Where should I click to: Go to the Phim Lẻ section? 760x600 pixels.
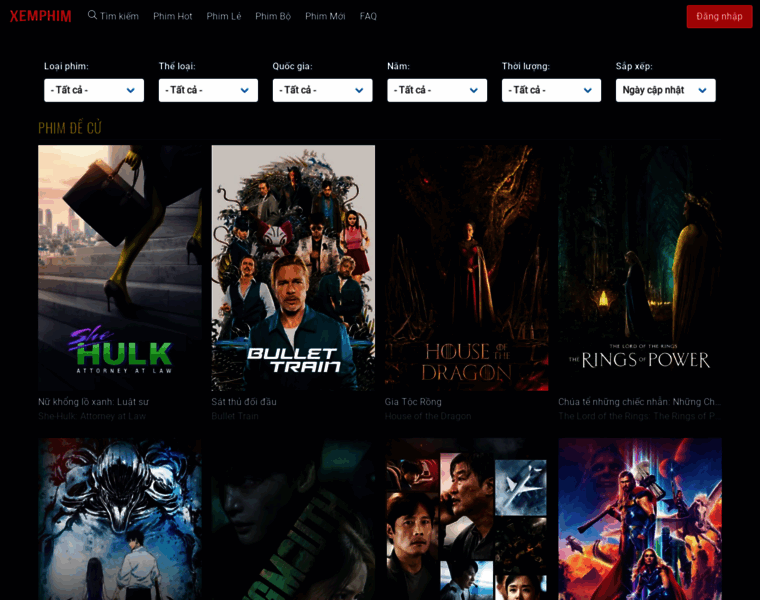click(x=223, y=16)
